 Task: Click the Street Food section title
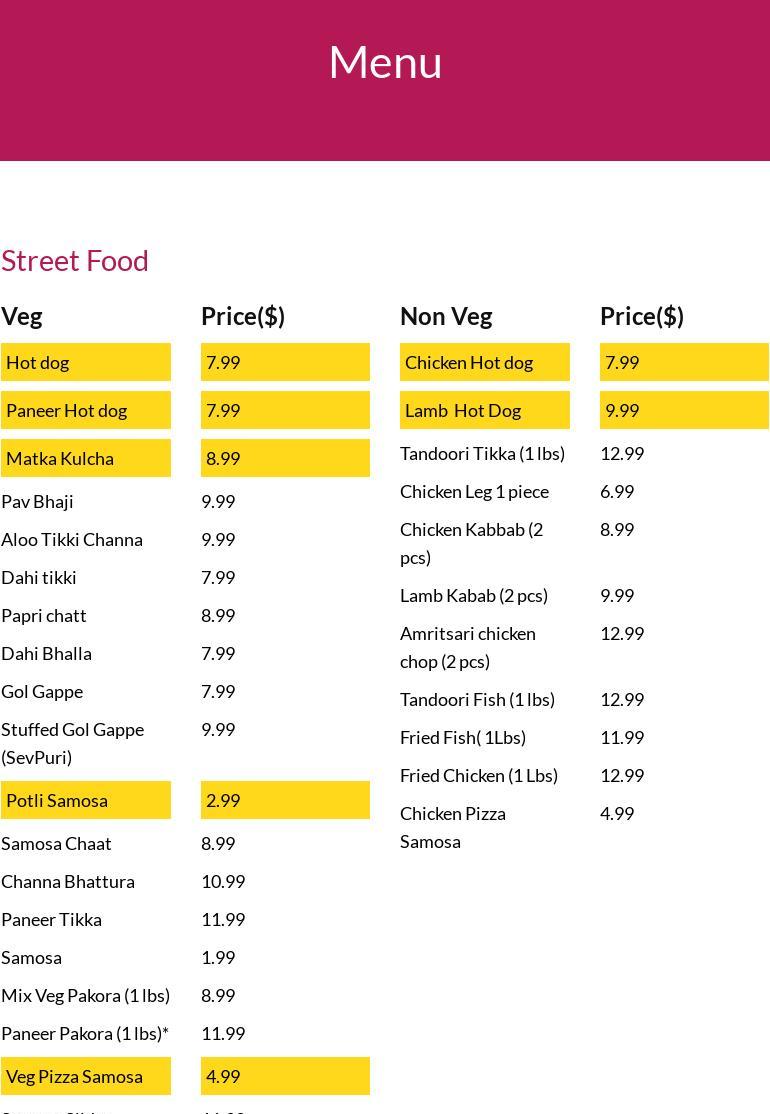tap(75, 260)
